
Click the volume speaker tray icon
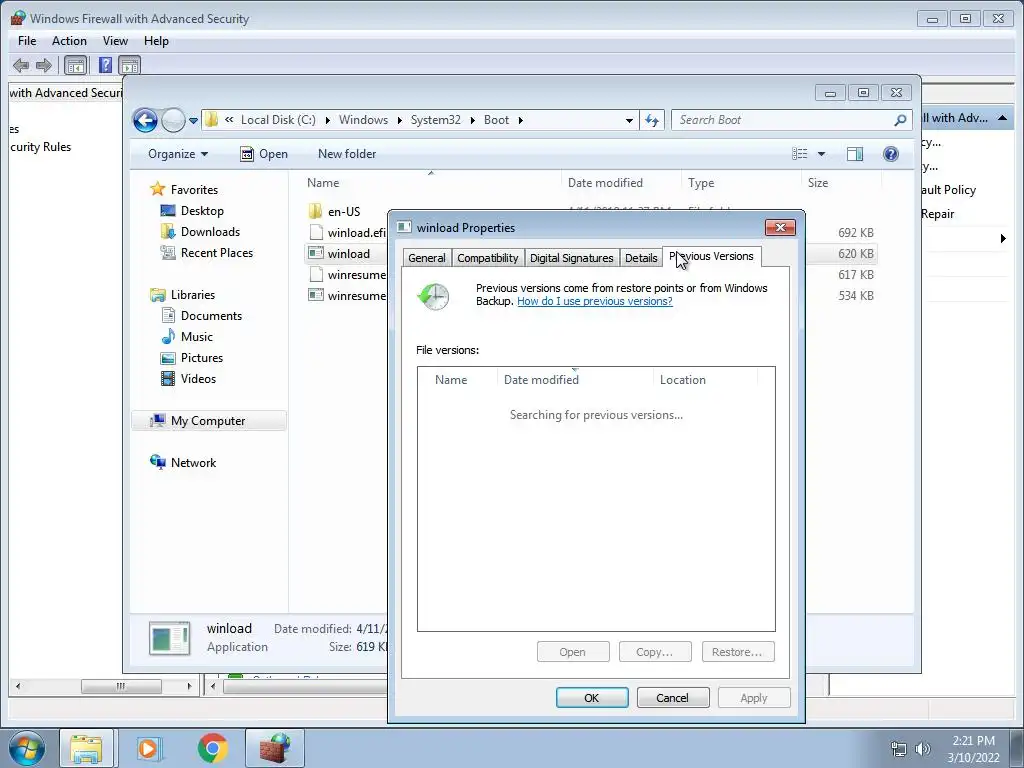click(923, 749)
